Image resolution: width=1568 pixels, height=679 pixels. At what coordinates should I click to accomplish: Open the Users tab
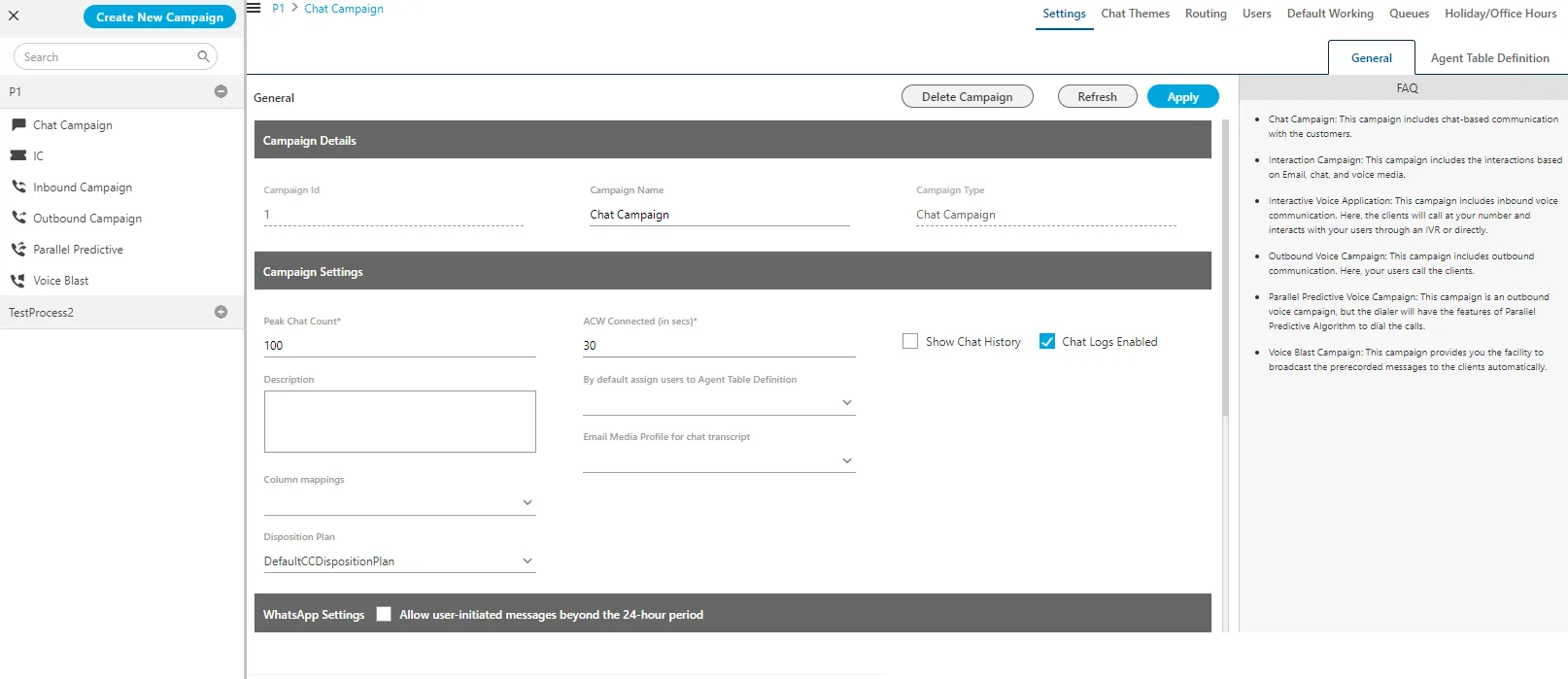(1256, 14)
